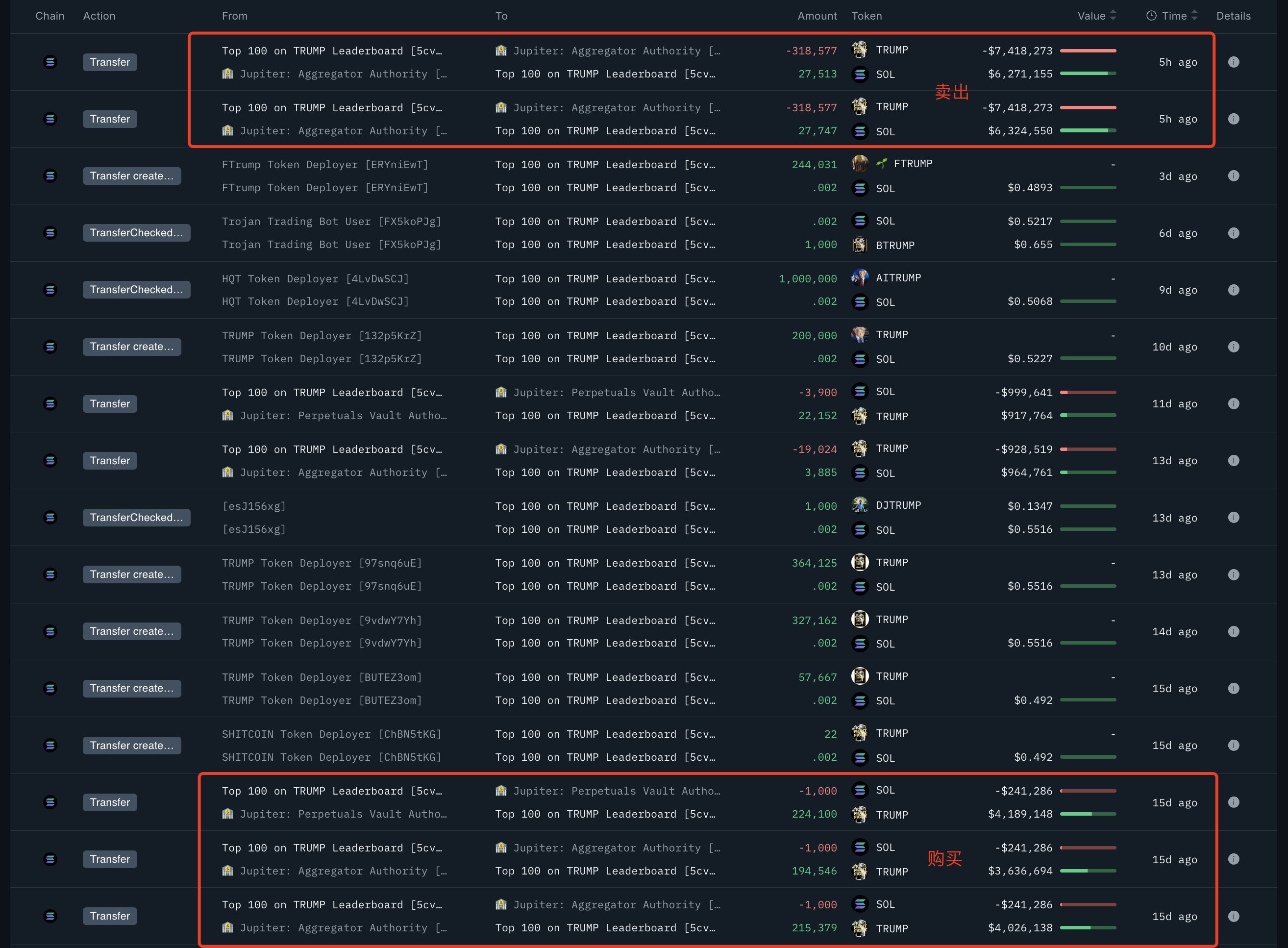The height and width of the screenshot is (948, 1288).
Task: Click Solana chain icon in 14d ago row
Action: (50, 631)
